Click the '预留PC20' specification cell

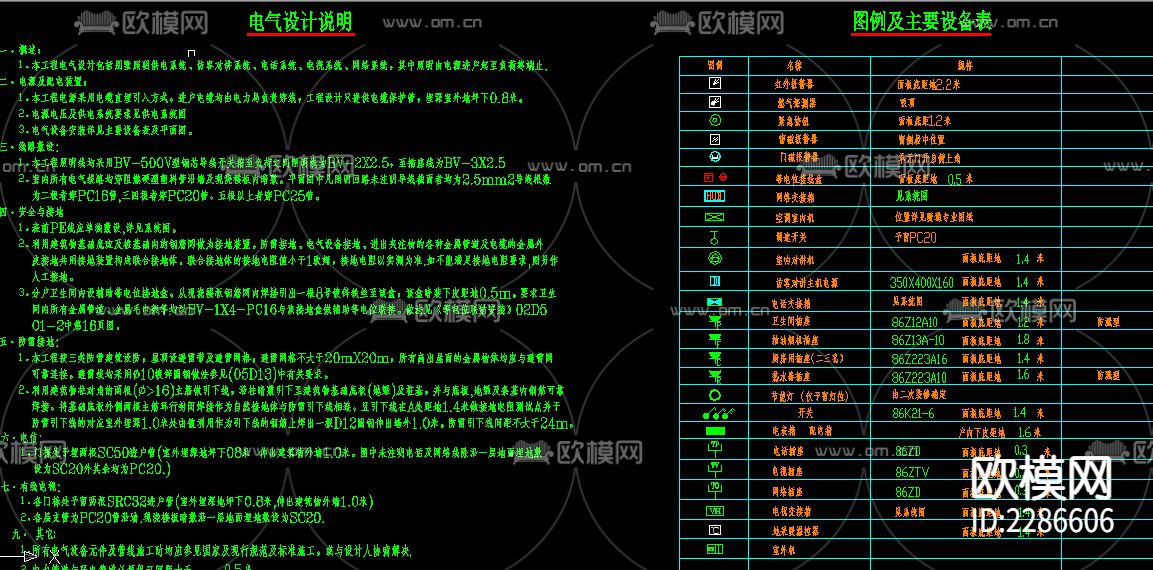[915, 238]
